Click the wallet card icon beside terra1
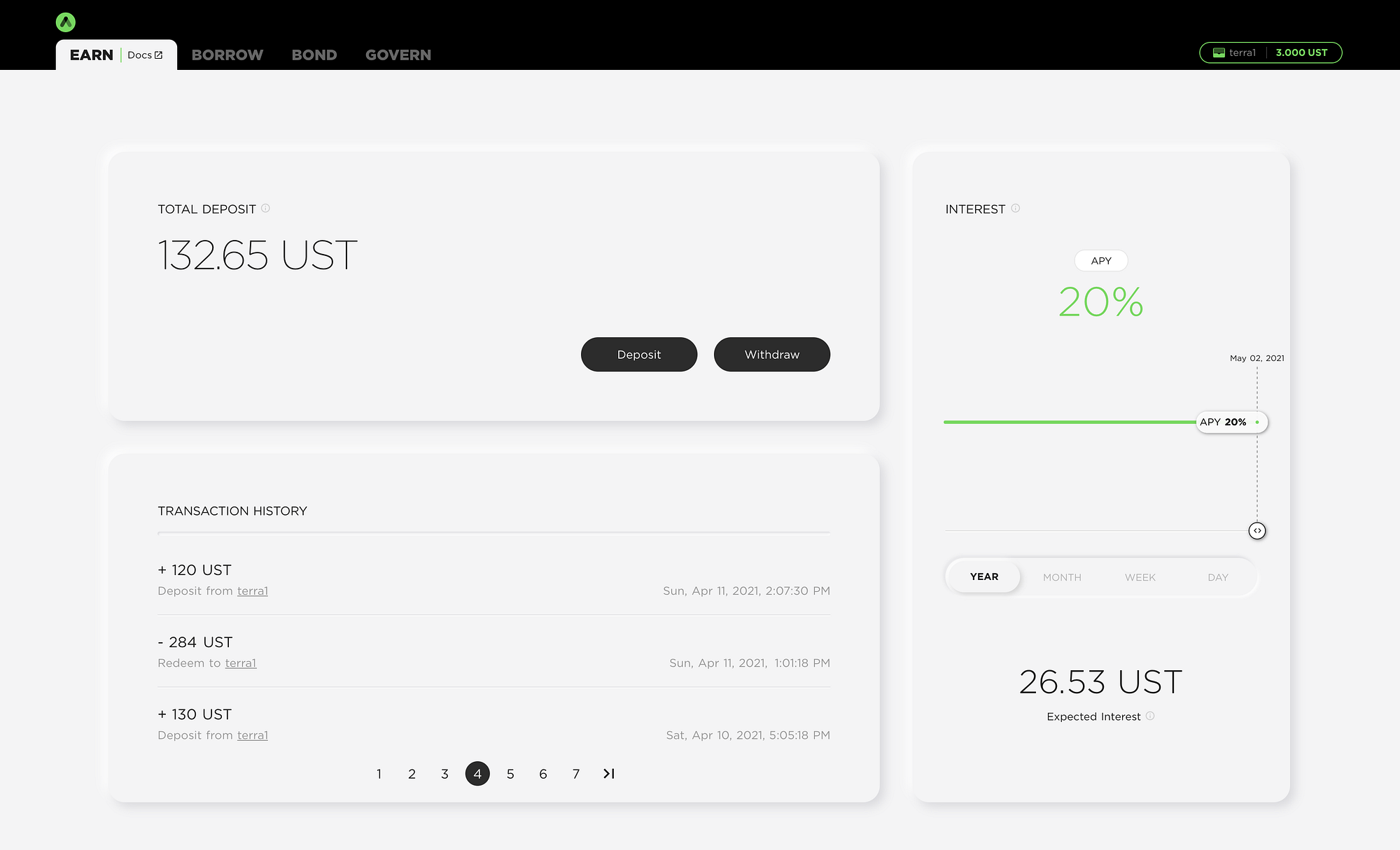This screenshot has width=1400, height=850. 1219,52
